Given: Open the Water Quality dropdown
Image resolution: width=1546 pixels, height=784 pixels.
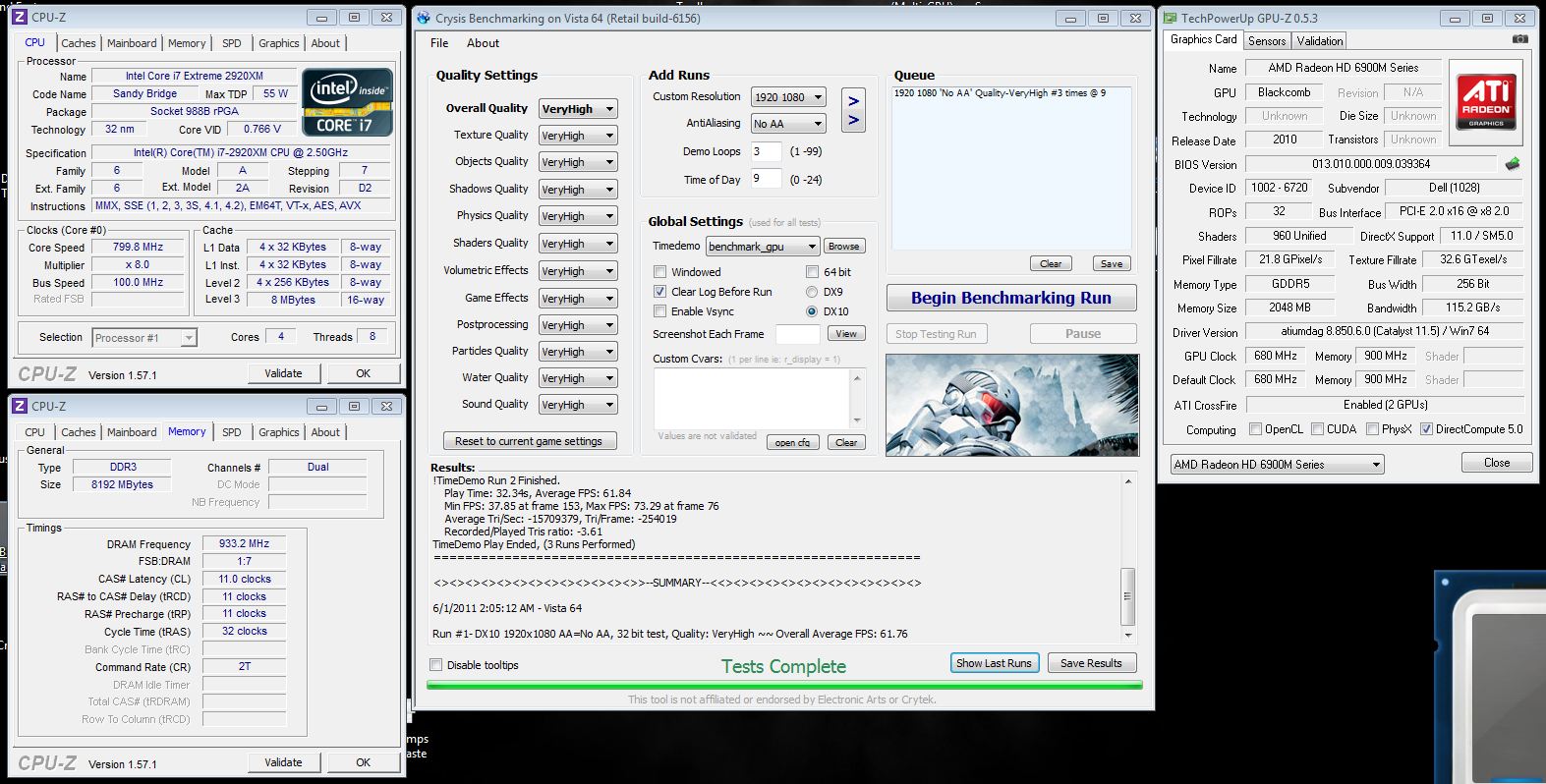Looking at the screenshot, I should 578,378.
